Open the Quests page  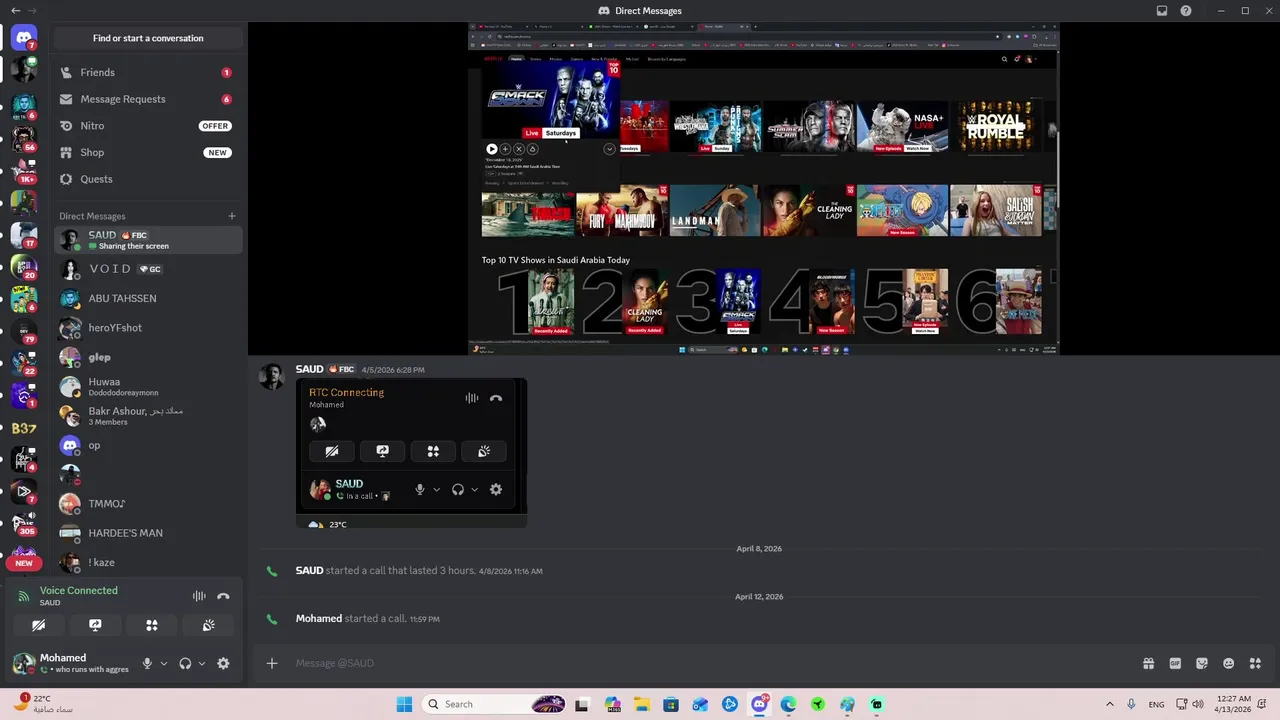click(x=148, y=179)
